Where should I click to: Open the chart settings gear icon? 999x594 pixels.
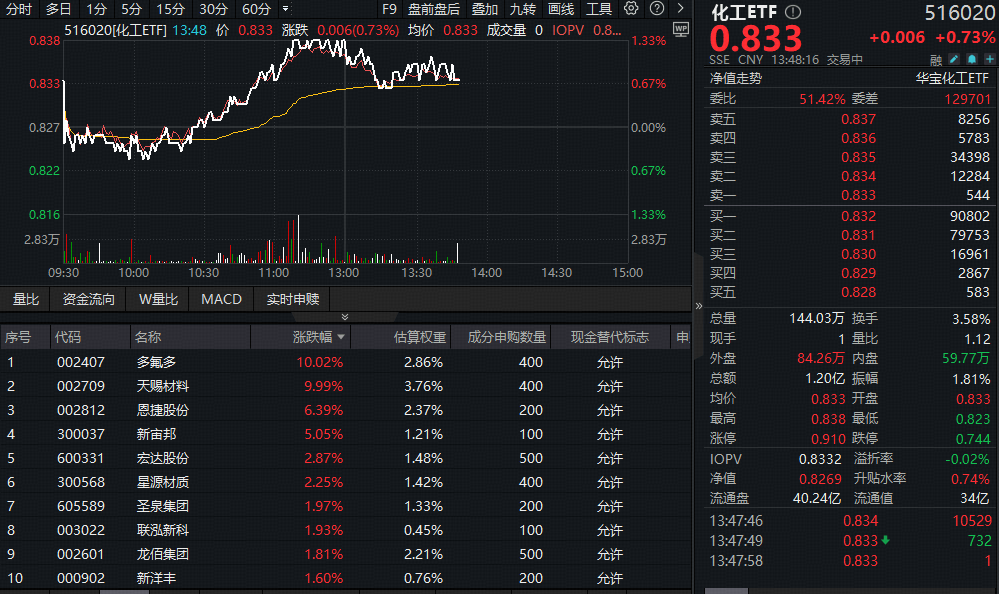coord(631,9)
